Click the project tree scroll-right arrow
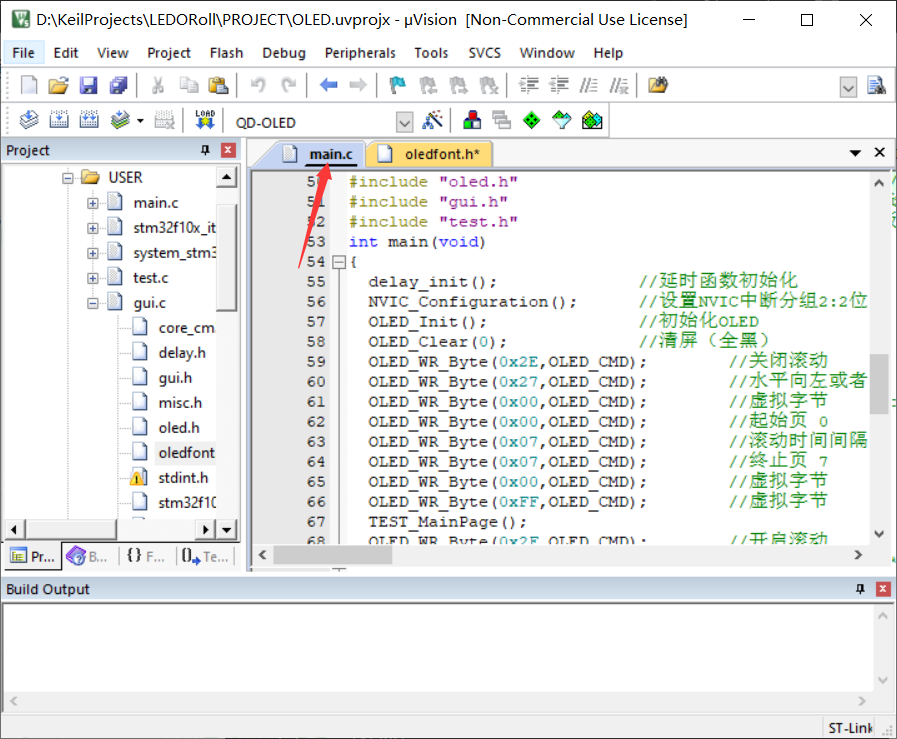 (x=206, y=530)
